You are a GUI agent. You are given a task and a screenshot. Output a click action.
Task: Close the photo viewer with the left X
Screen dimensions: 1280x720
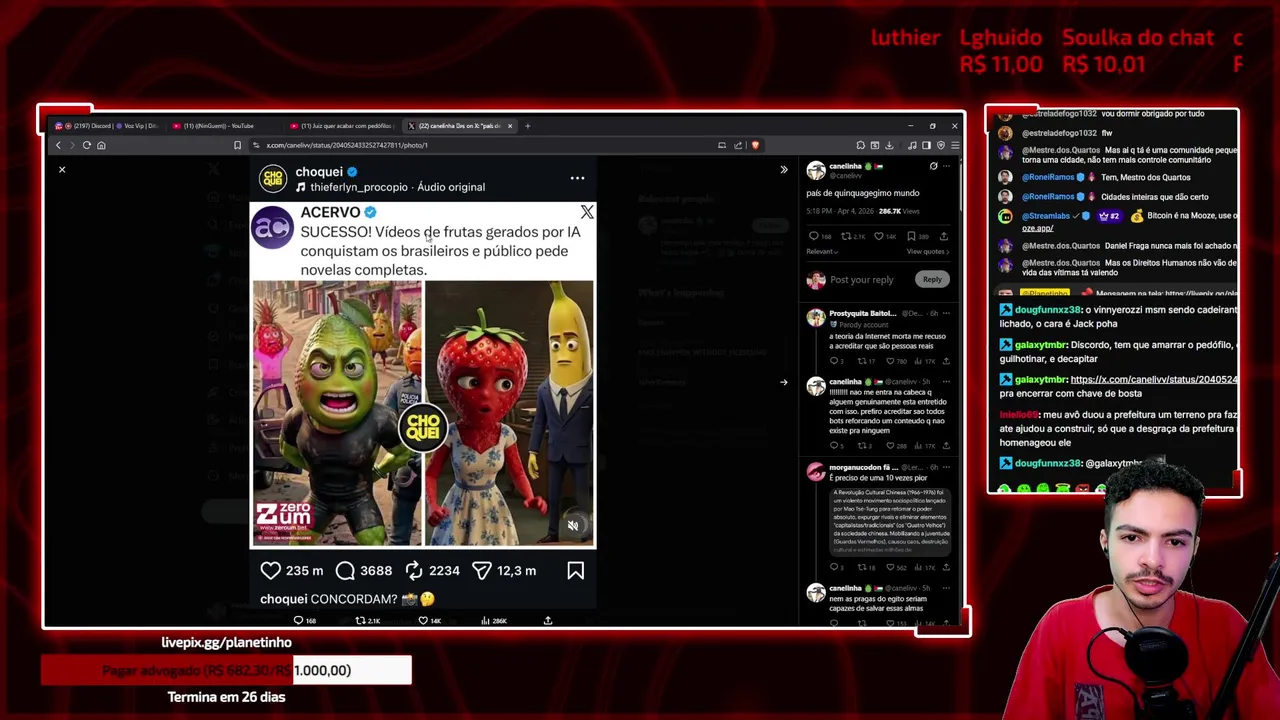62,170
